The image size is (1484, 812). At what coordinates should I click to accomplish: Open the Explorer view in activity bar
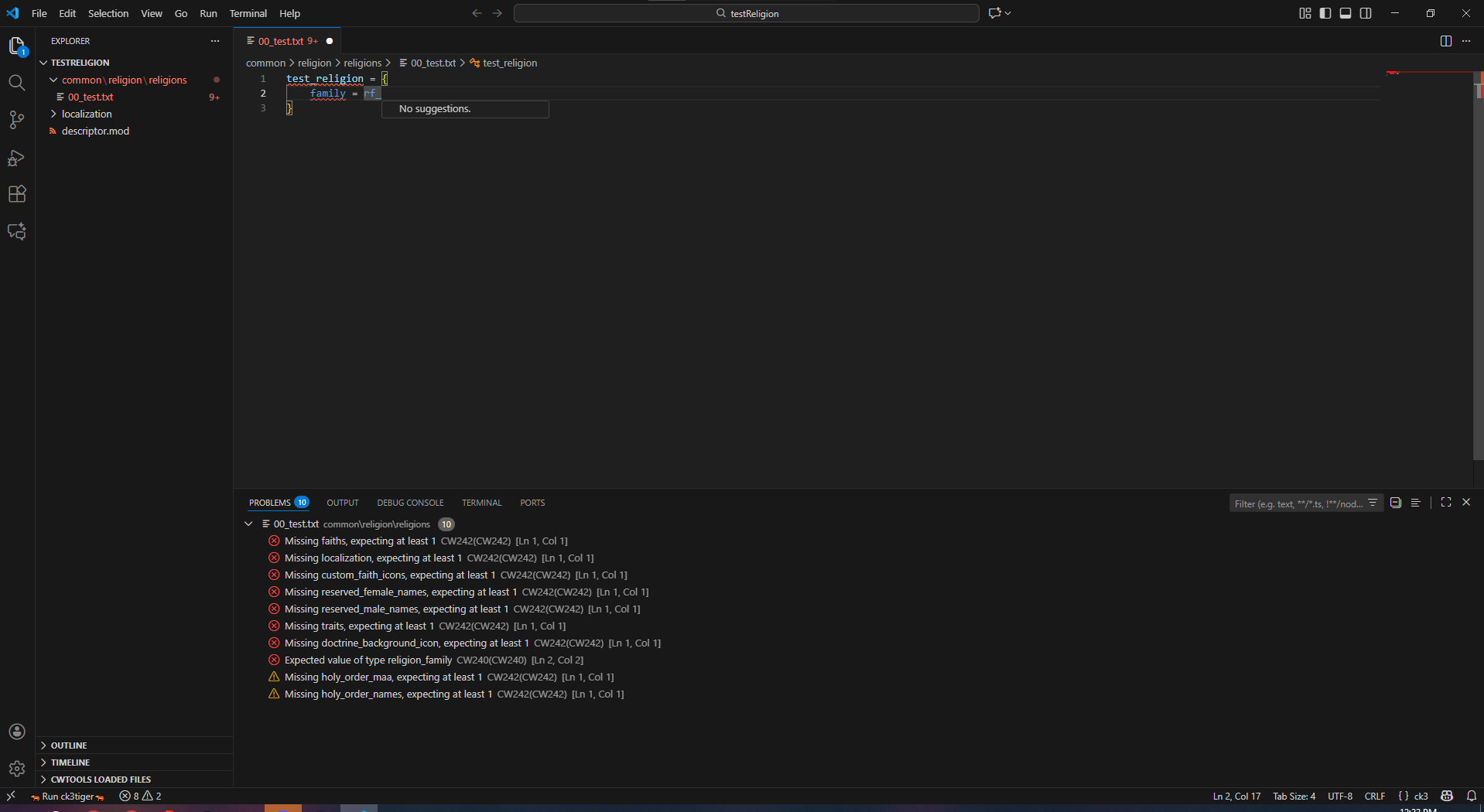[17, 46]
